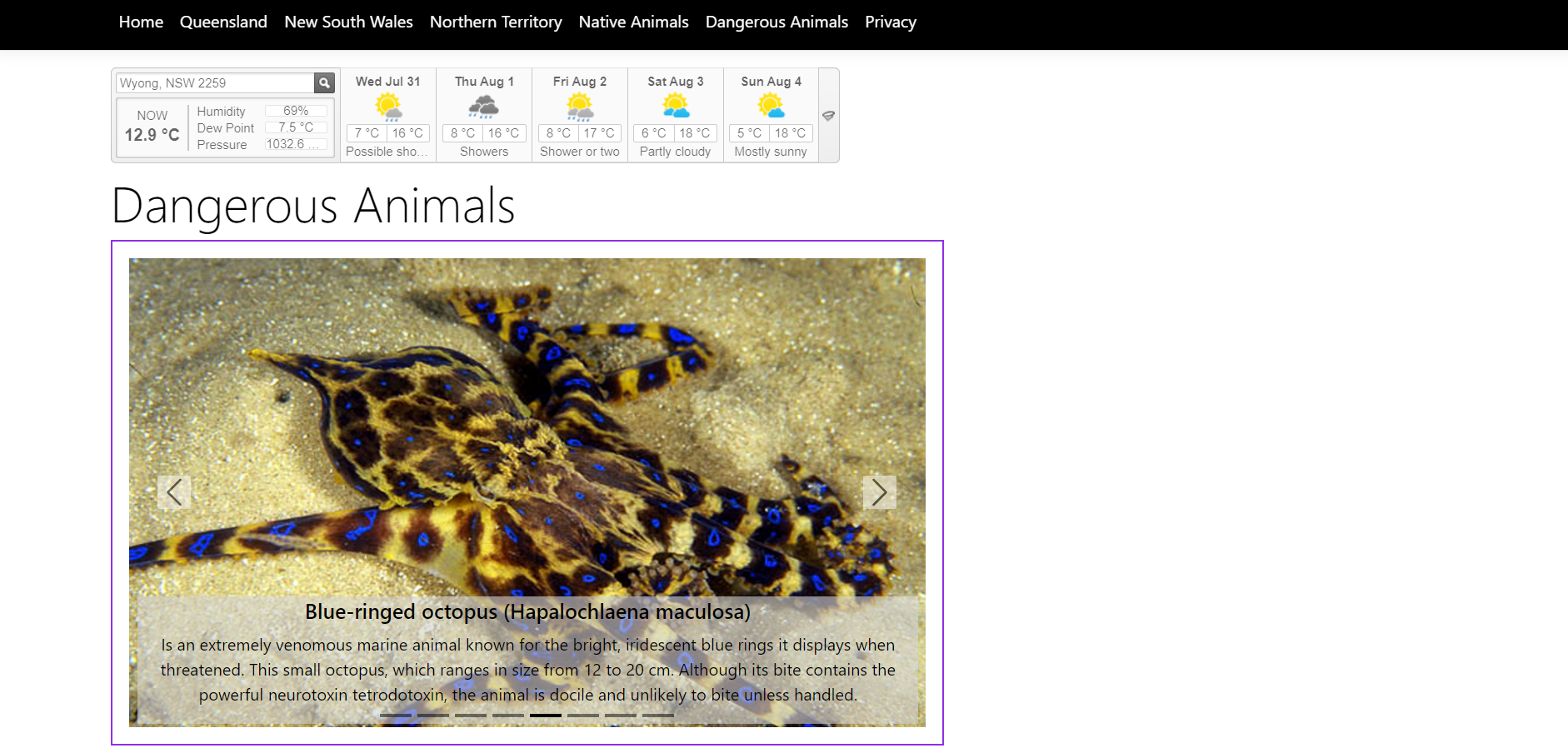Select the last carousel slide indicator
The image size is (1568, 748).
click(x=658, y=715)
